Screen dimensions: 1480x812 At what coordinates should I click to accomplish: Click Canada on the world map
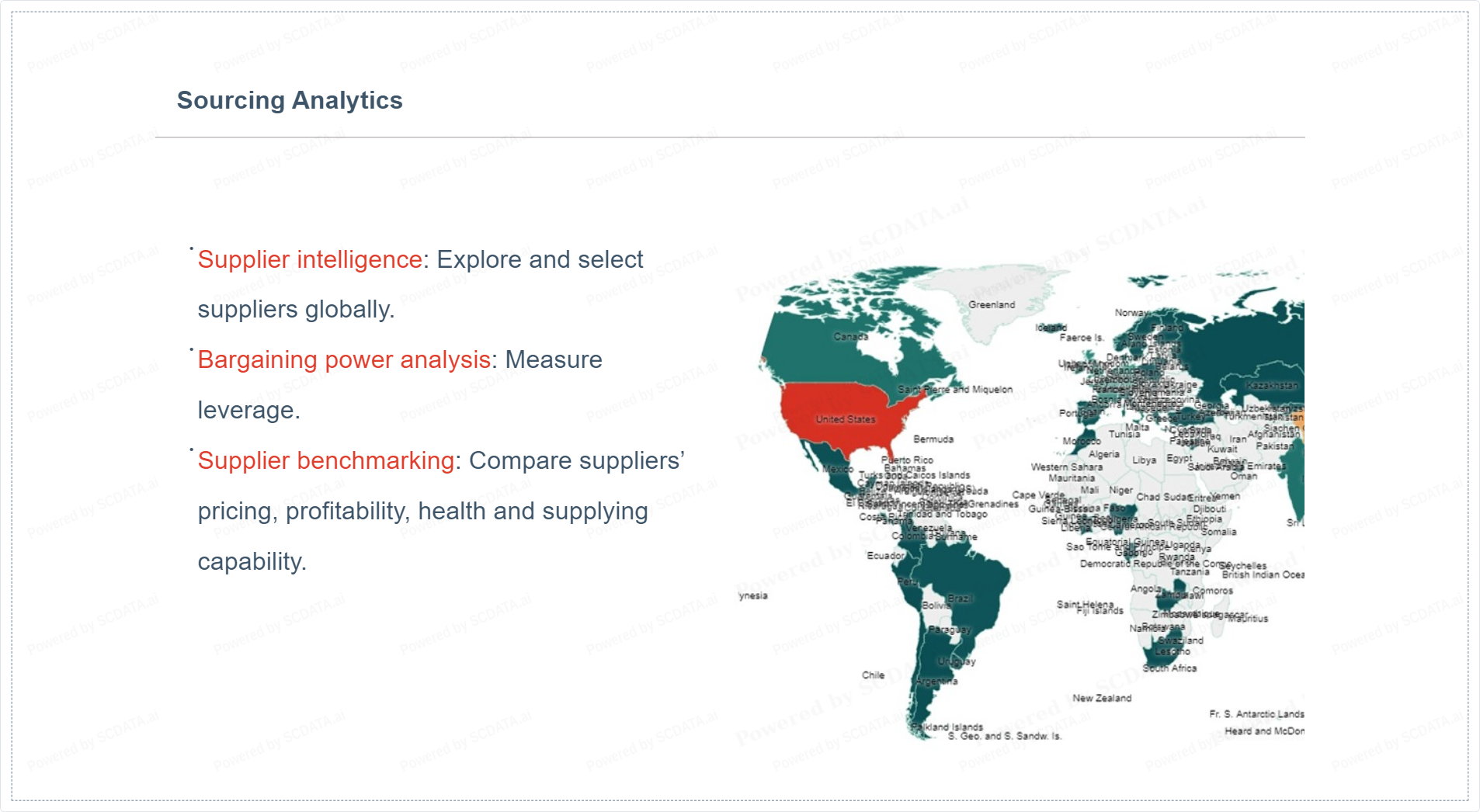(x=850, y=337)
